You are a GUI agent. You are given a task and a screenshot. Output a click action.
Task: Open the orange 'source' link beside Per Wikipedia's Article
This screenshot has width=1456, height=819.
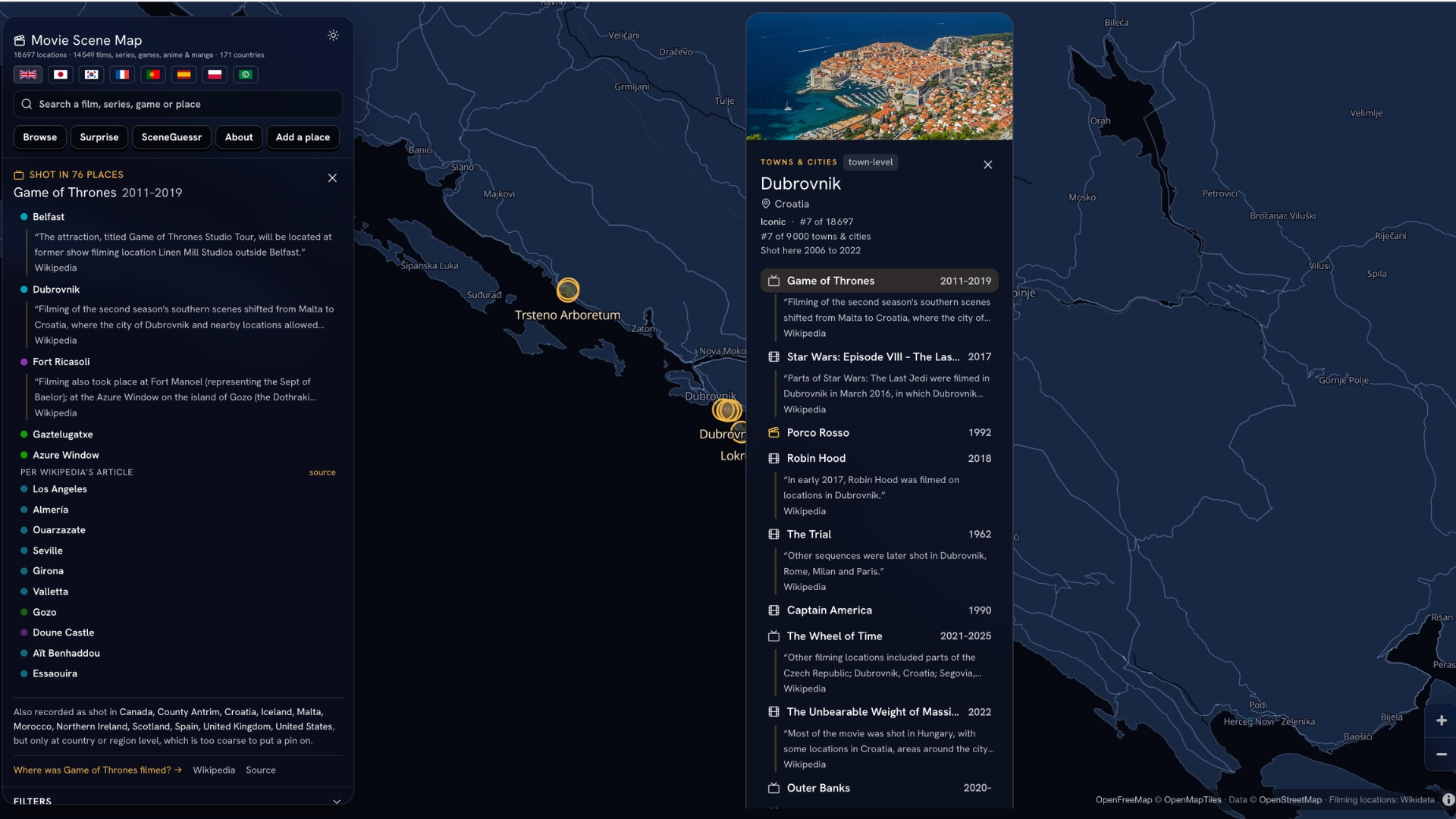322,472
